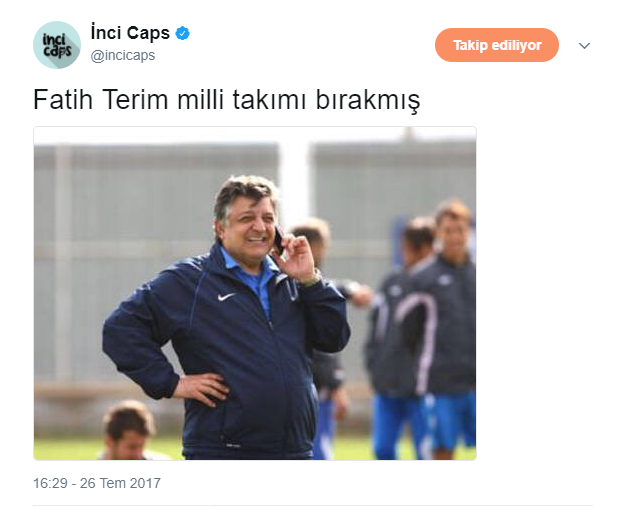
Task: Click the wristwatch on the raised hand
Action: pos(313,278)
